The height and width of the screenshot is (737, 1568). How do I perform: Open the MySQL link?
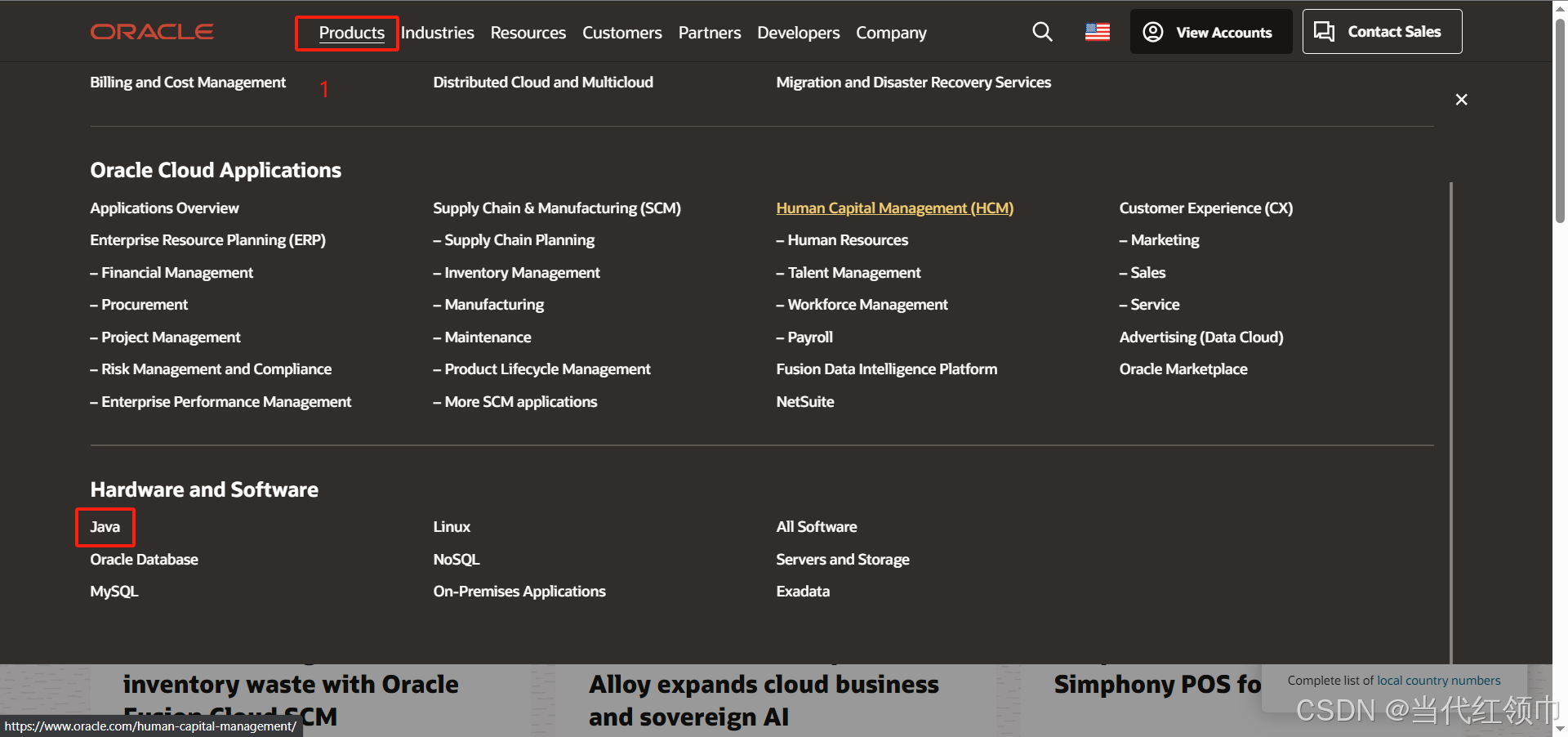pyautogui.click(x=114, y=592)
